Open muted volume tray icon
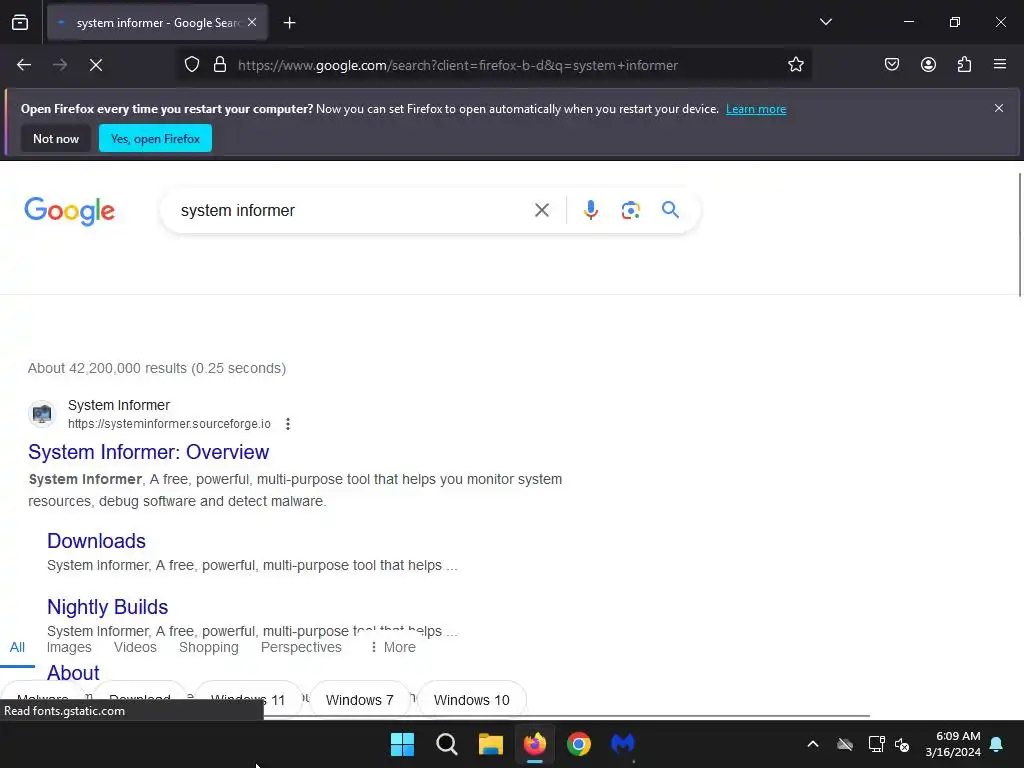 (x=902, y=744)
